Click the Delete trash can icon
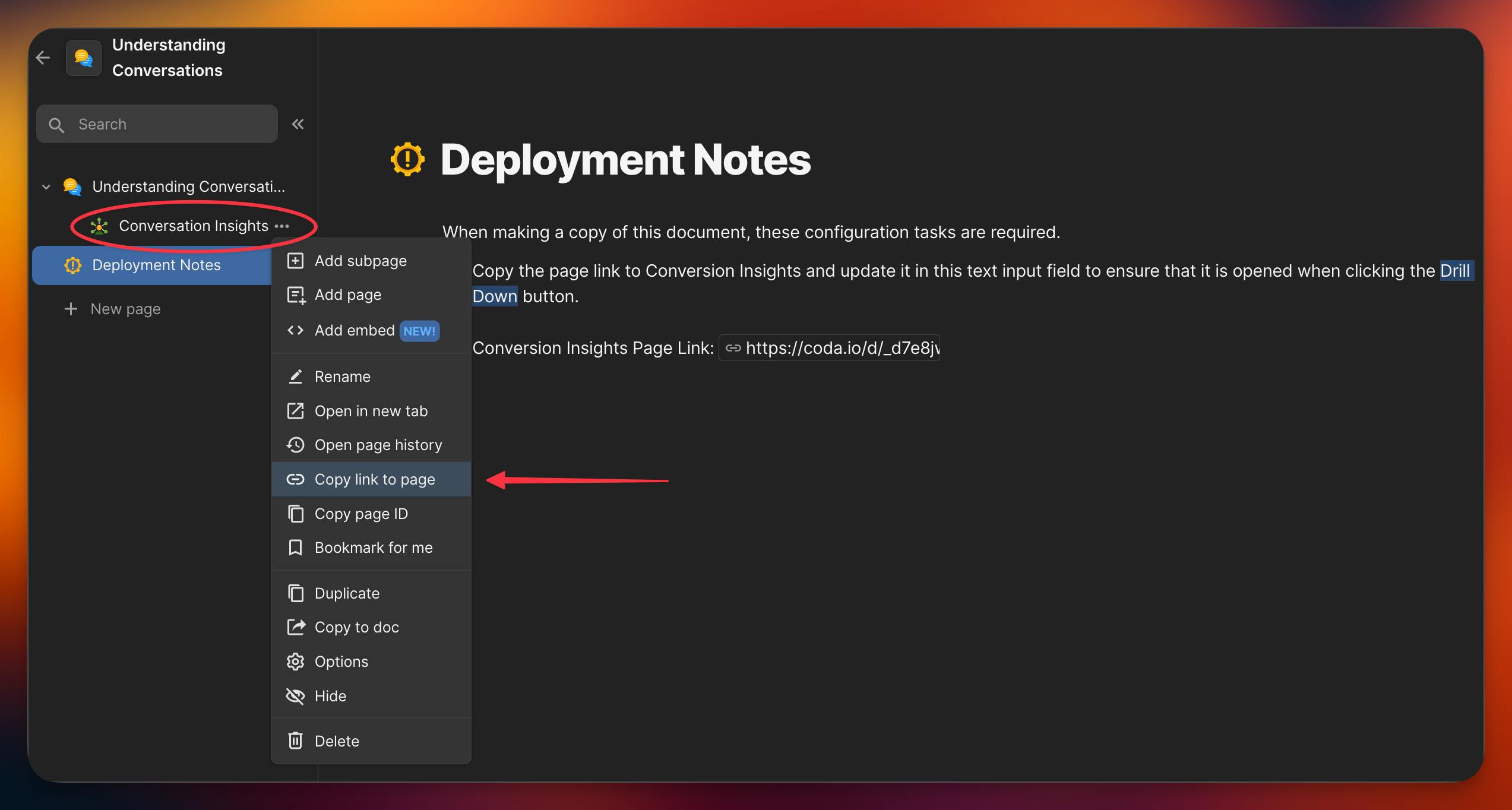Image resolution: width=1512 pixels, height=810 pixels. coord(295,741)
